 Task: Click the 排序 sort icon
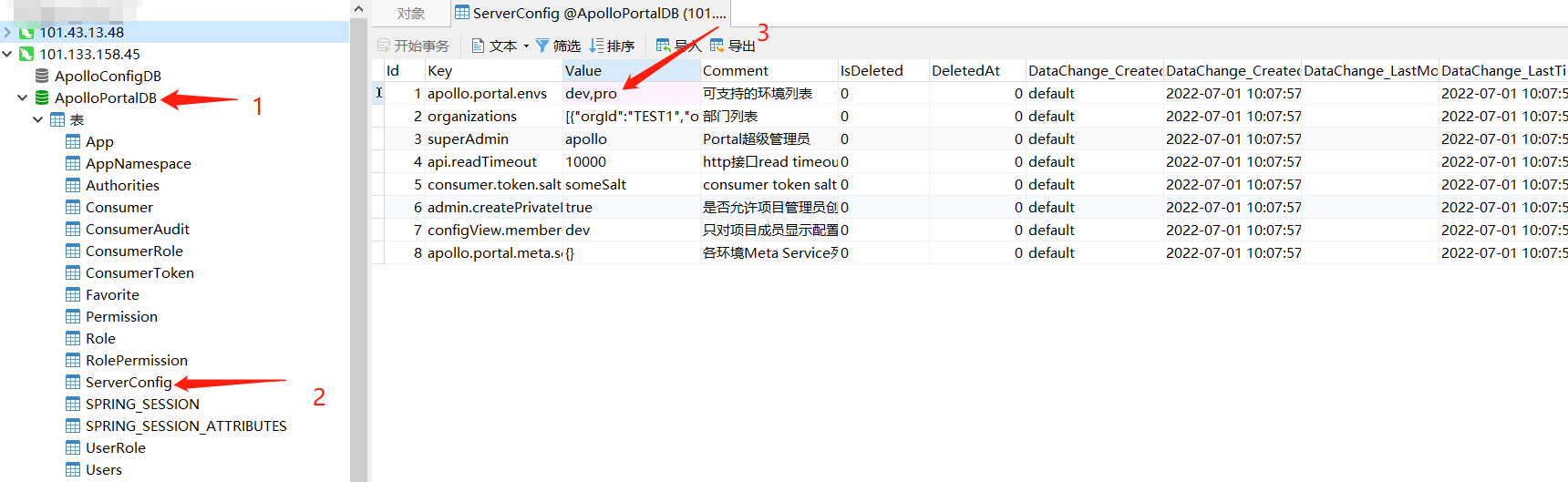596,46
